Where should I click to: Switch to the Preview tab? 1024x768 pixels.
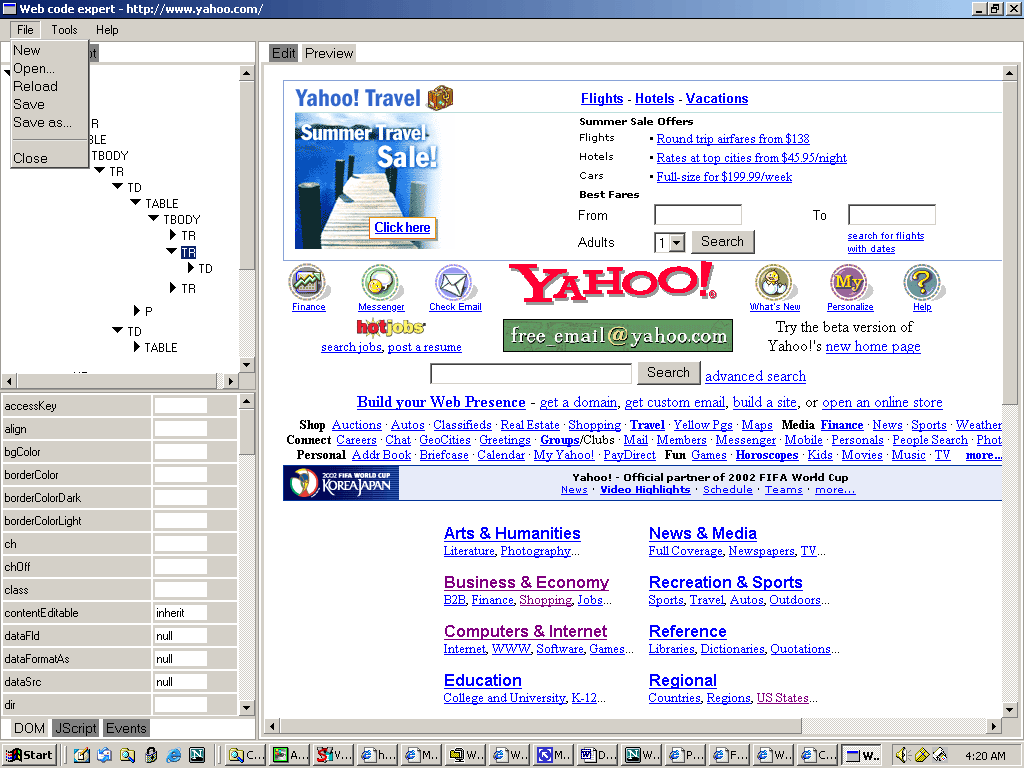point(328,53)
